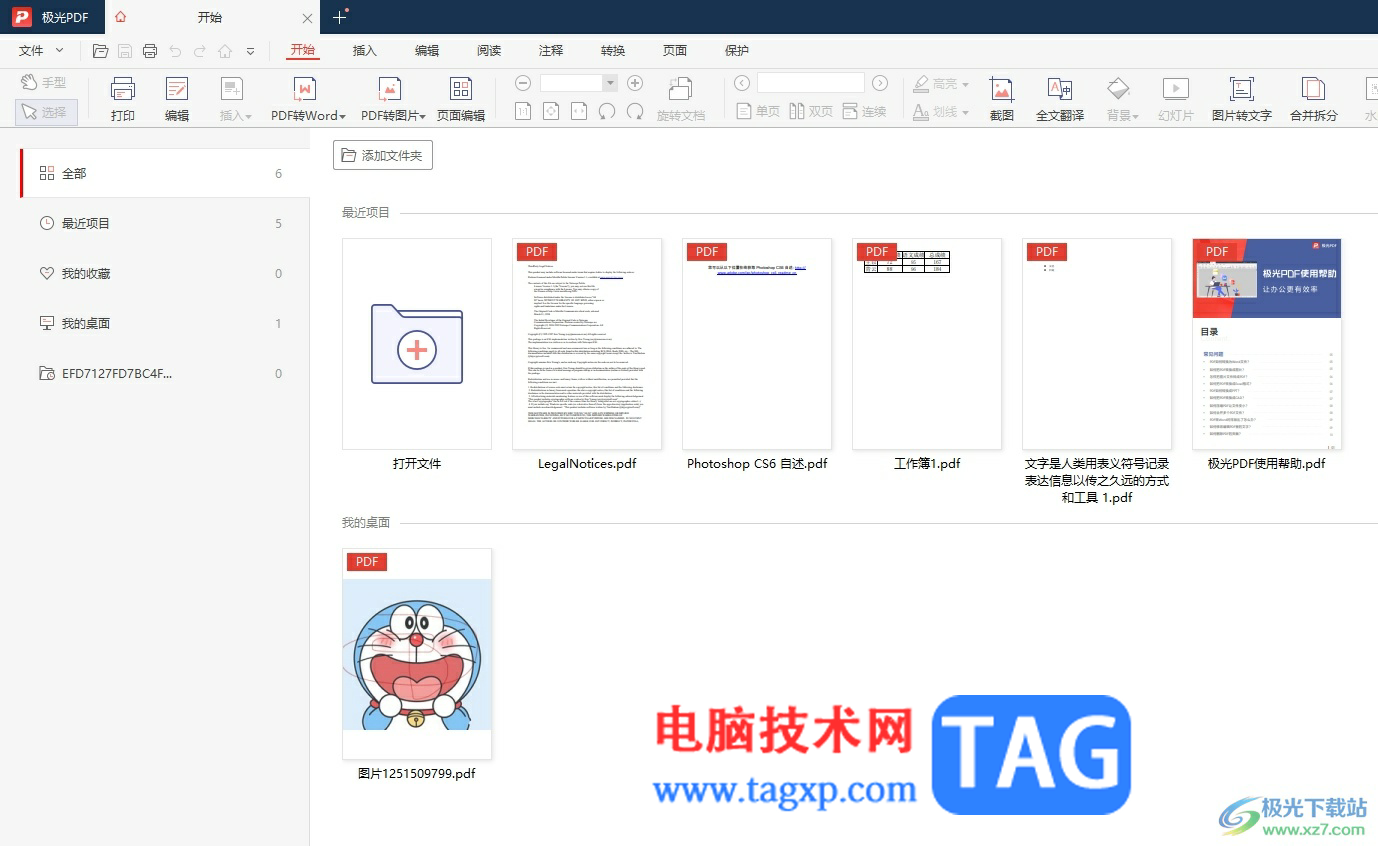
Task: Switch to the 阅读 ribbon tab
Action: click(x=489, y=51)
